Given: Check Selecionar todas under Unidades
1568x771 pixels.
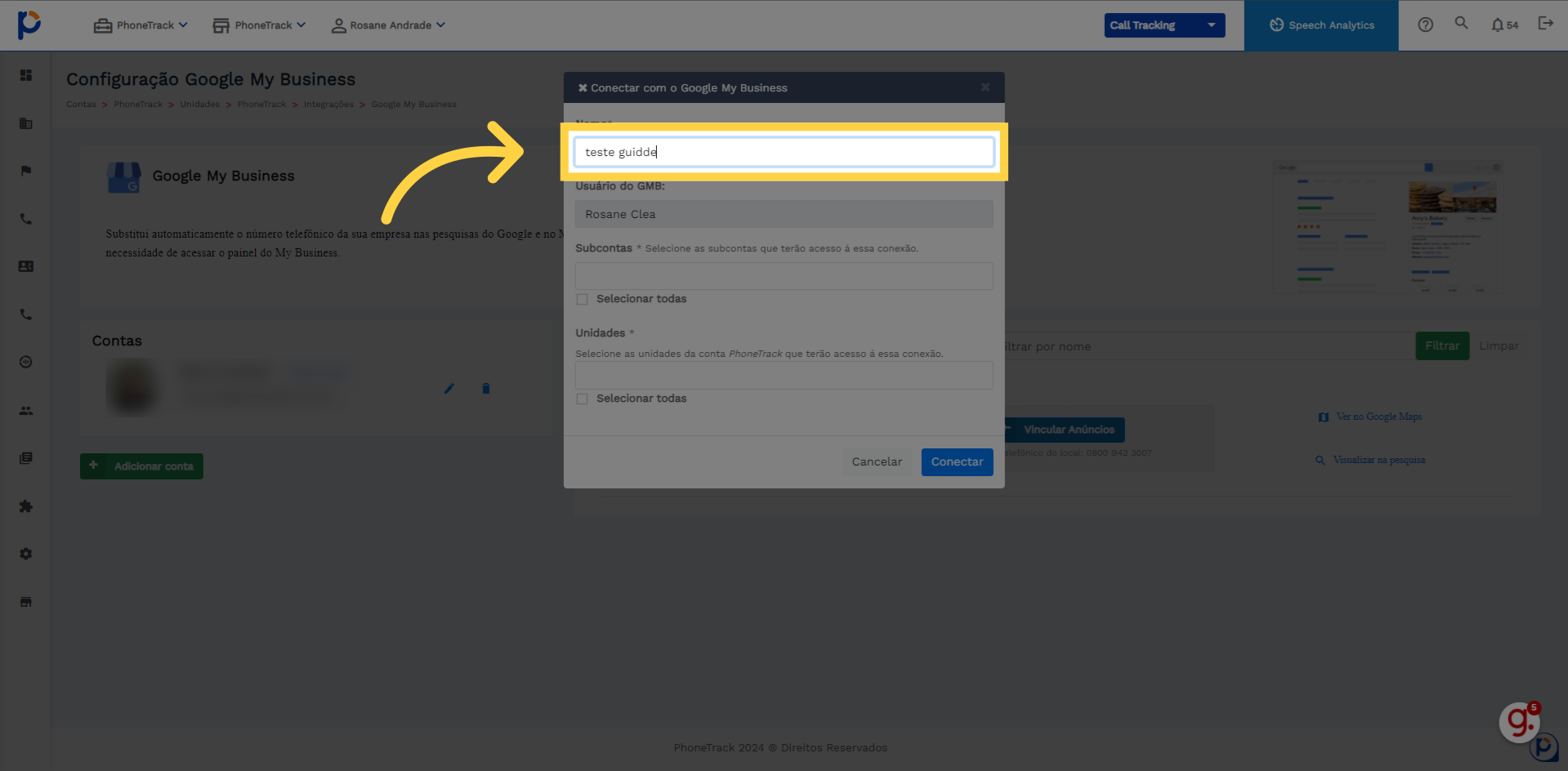Looking at the screenshot, I should click(x=582, y=399).
